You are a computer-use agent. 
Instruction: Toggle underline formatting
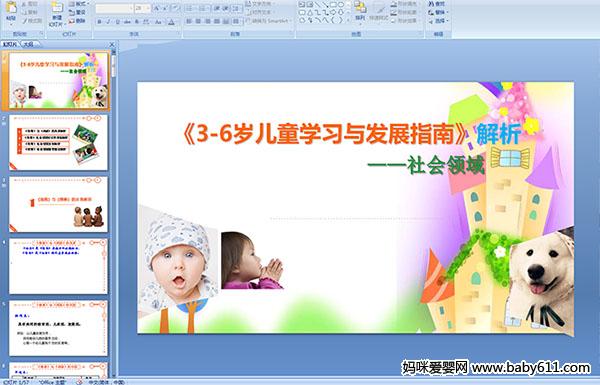point(117,22)
